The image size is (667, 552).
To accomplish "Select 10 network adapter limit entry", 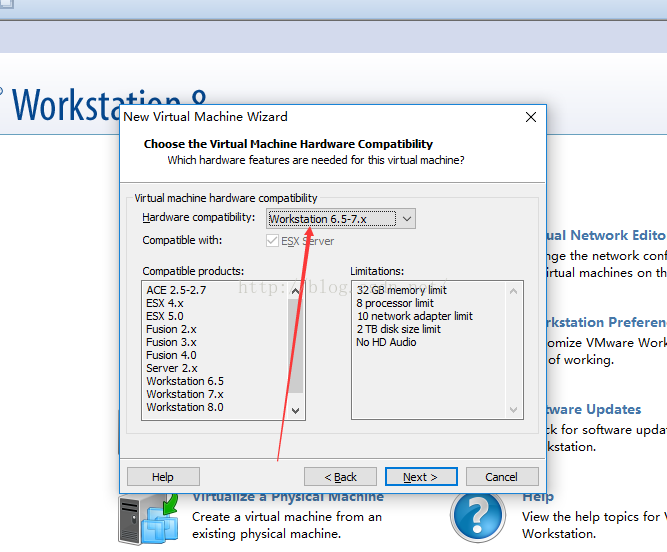I will (x=415, y=316).
